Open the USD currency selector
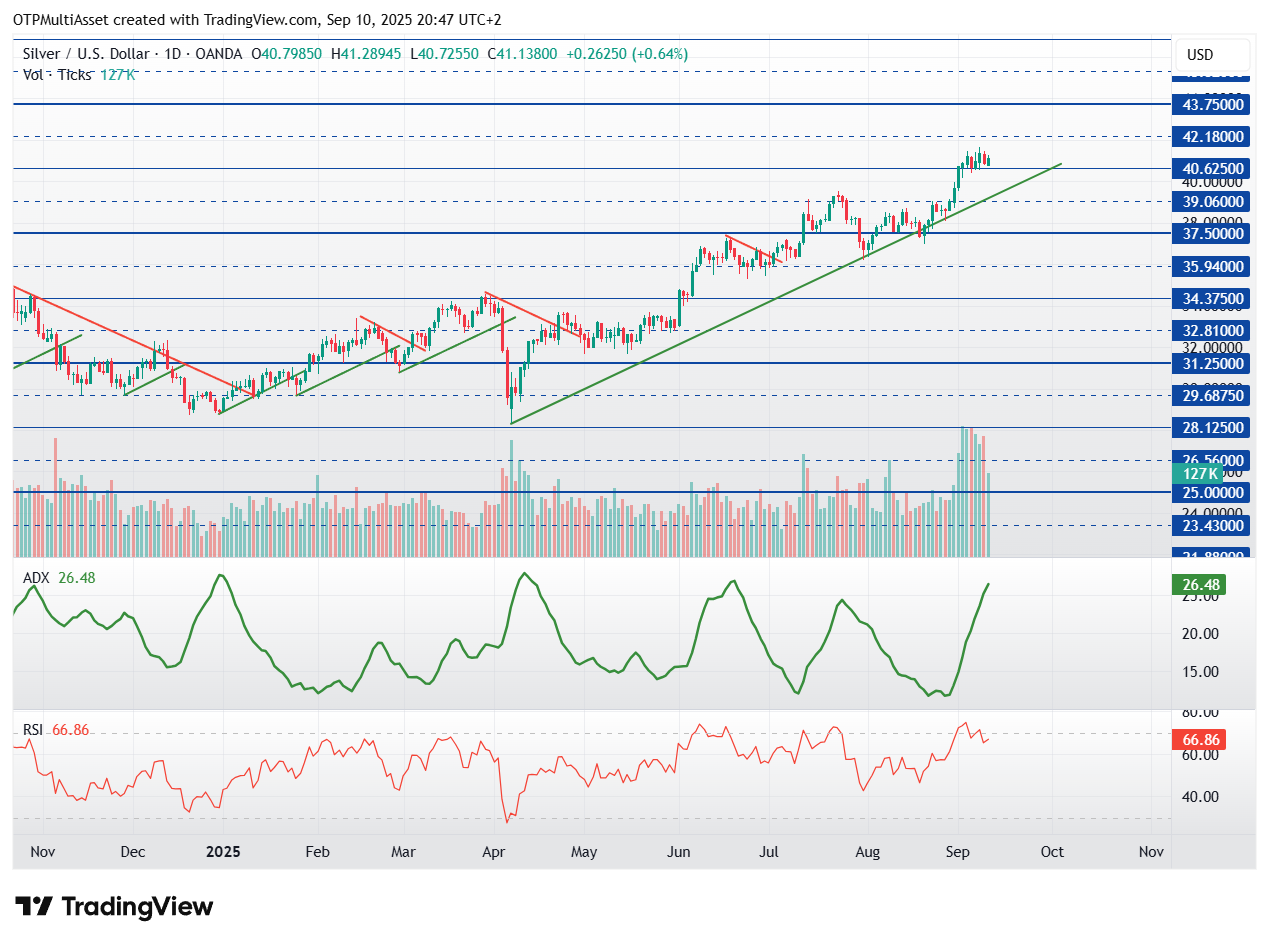Image resolution: width=1269 pixels, height=944 pixels. point(1213,54)
